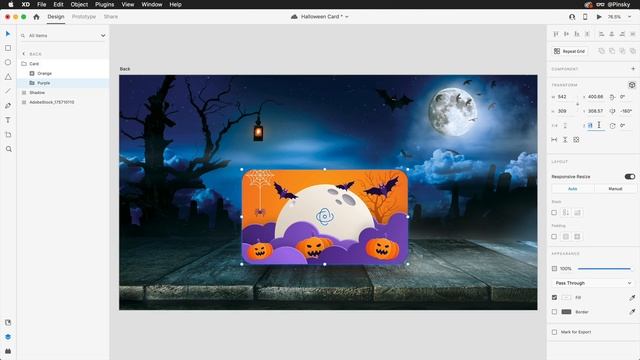The height and width of the screenshot is (360, 640).
Task: Click the Border color swatch
Action: 566,312
